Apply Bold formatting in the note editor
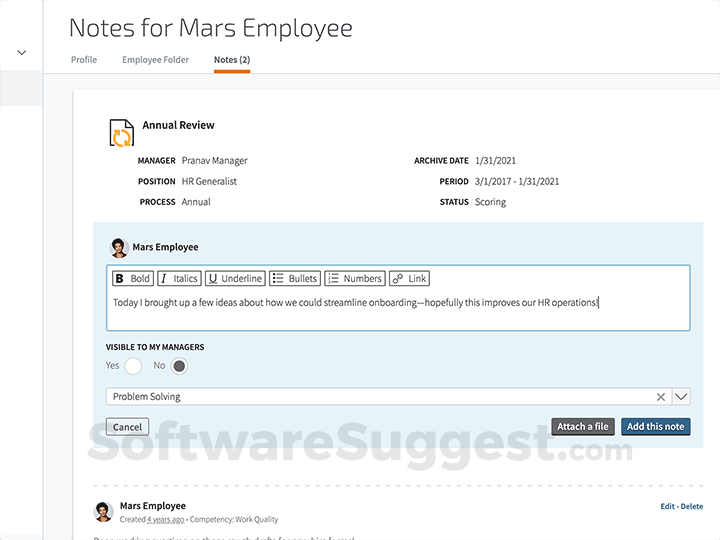This screenshot has width=720, height=540. coord(131,279)
